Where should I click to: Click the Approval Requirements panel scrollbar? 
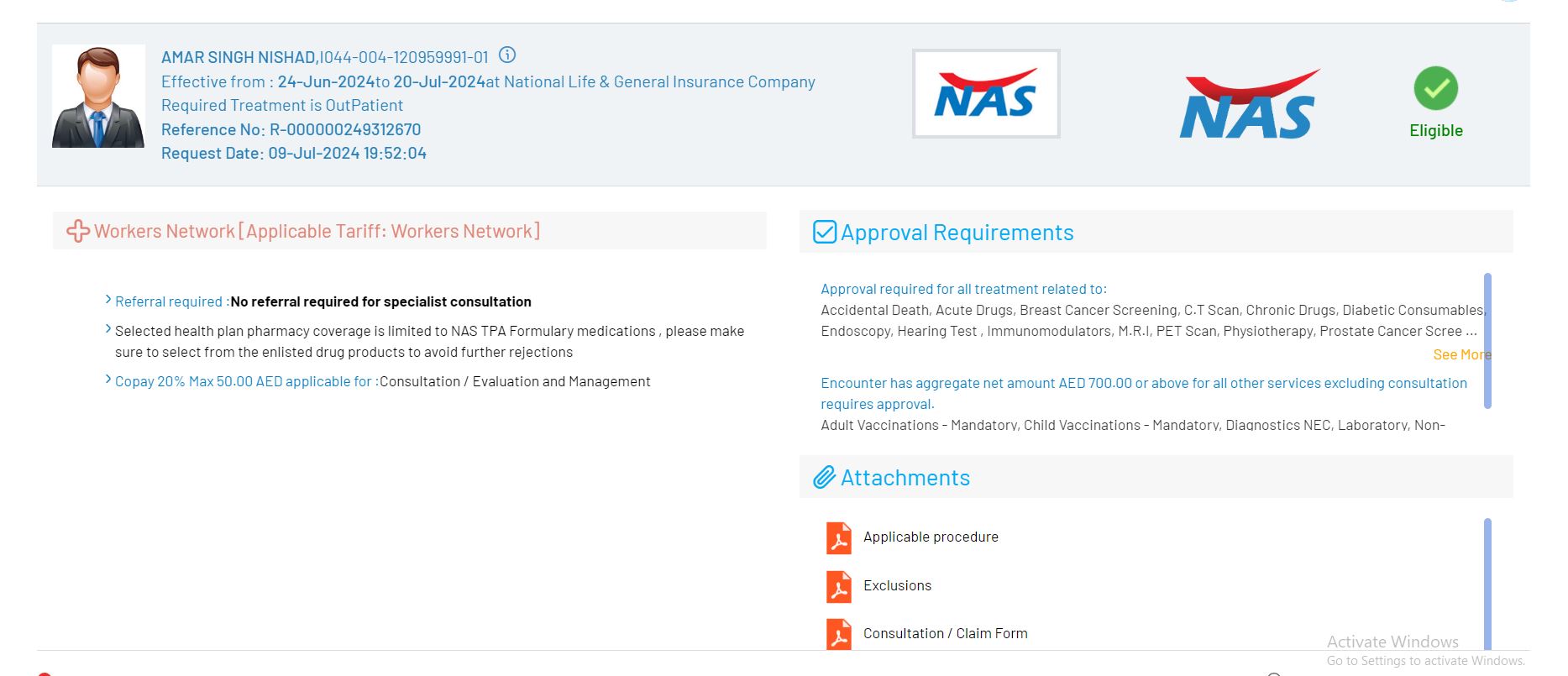[x=1487, y=341]
